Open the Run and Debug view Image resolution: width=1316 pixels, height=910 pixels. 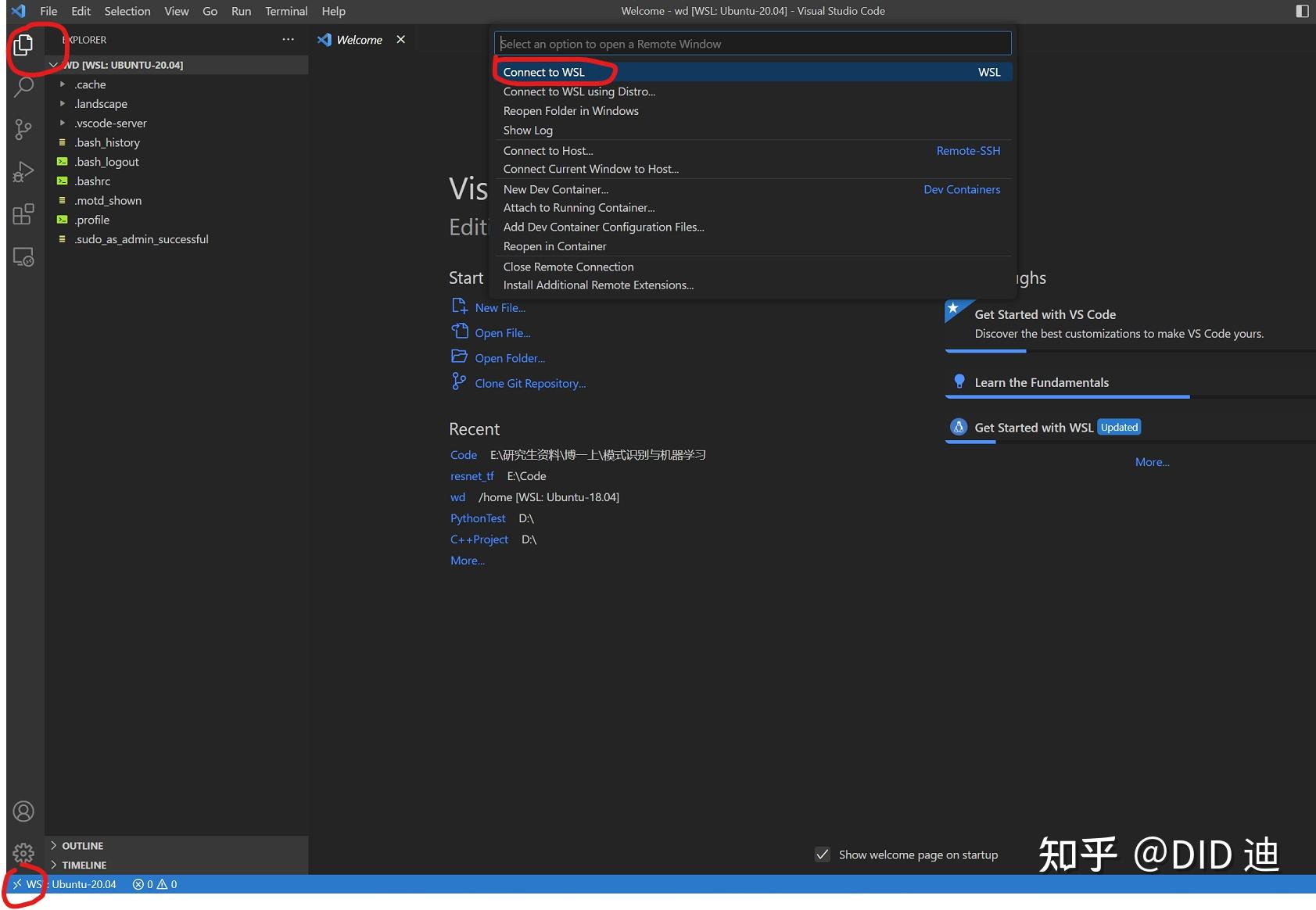point(23,172)
